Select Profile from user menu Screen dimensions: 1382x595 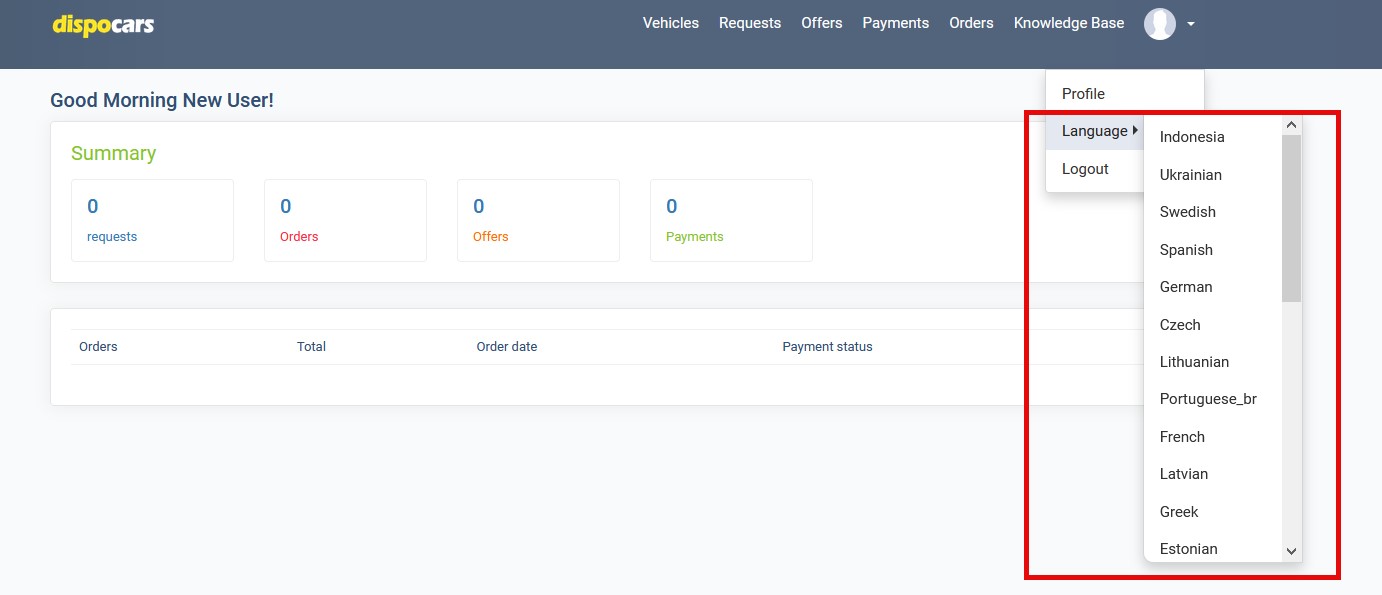pos(1083,94)
